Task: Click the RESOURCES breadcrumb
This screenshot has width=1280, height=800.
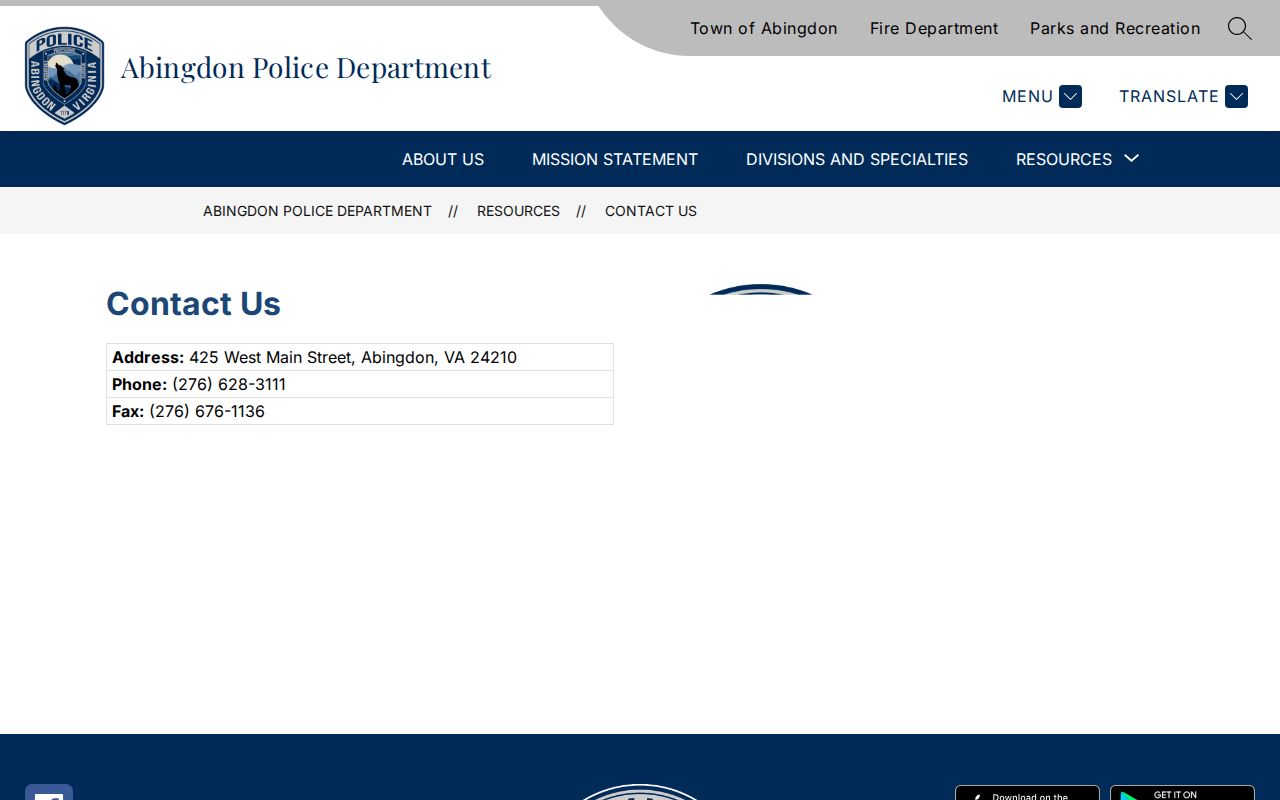Action: click(x=518, y=211)
